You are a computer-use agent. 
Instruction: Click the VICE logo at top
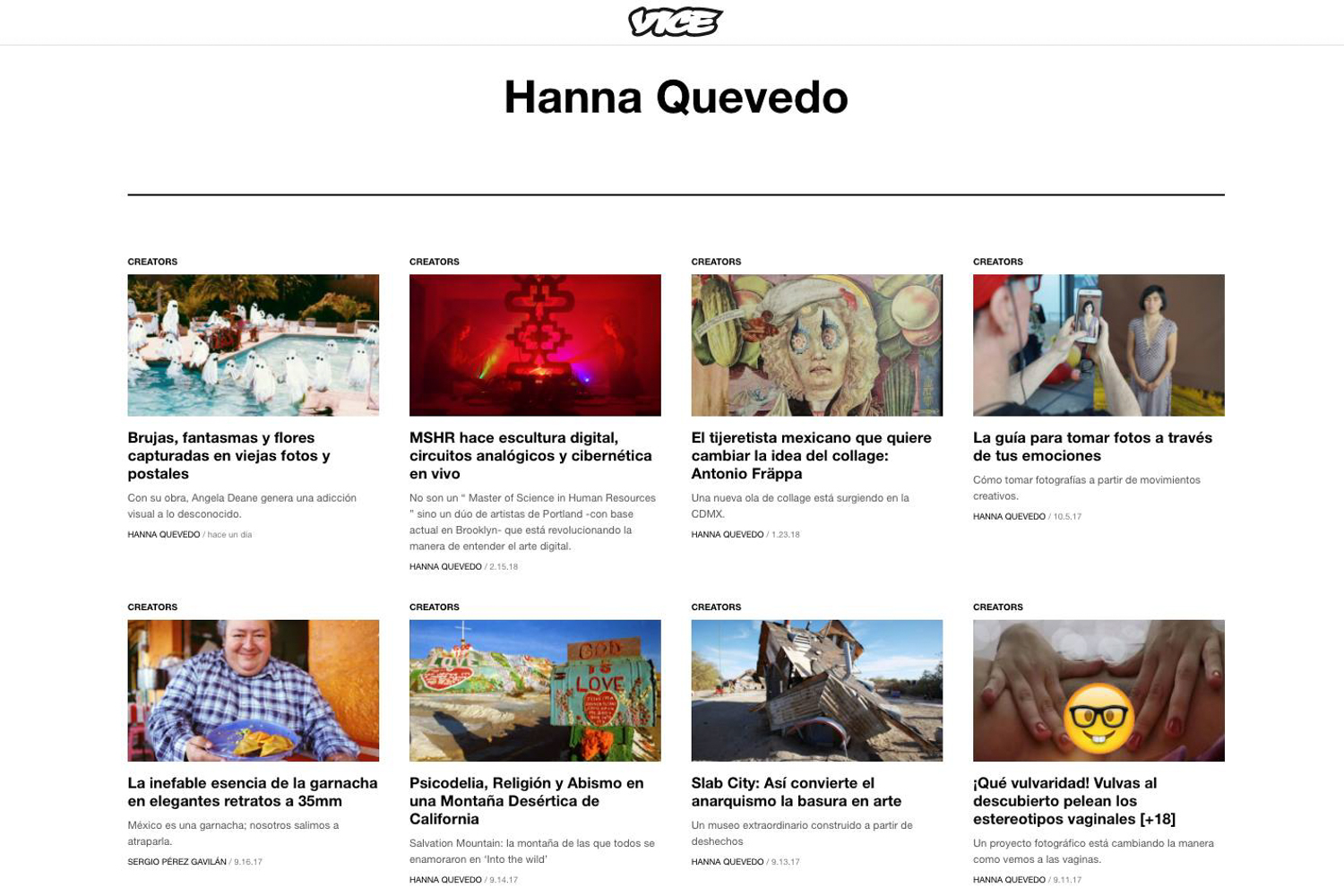[676, 22]
